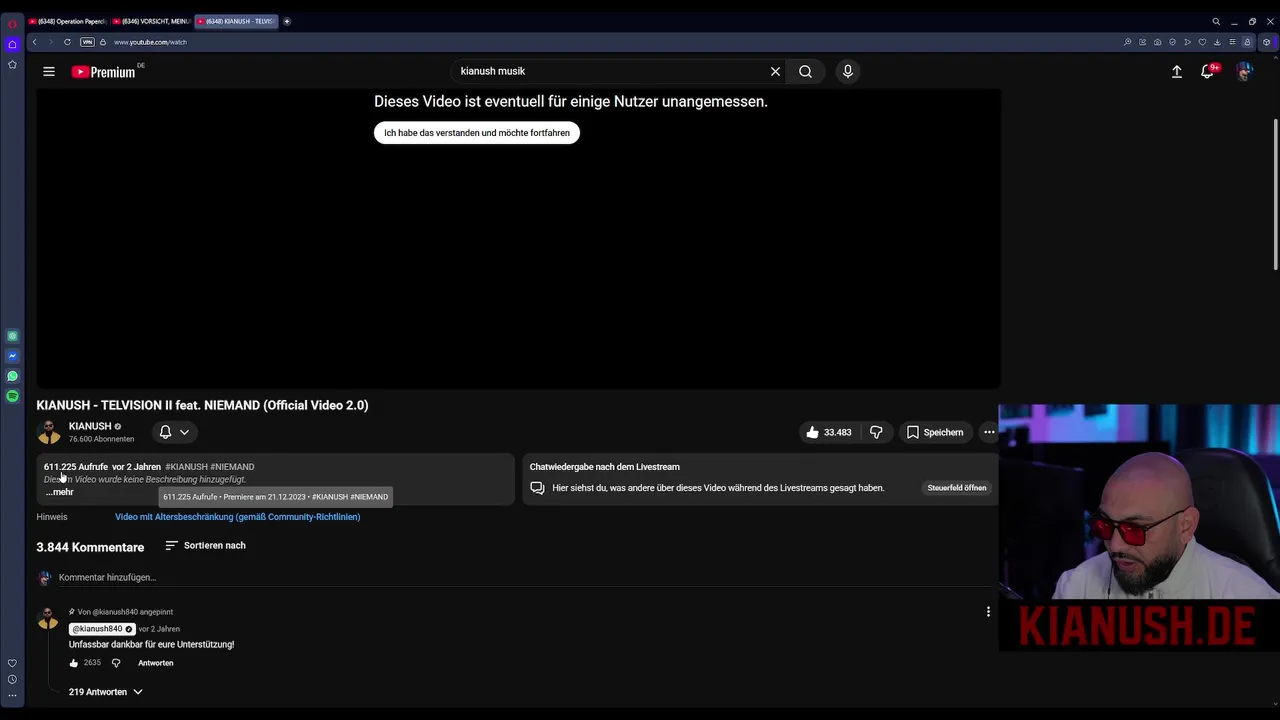This screenshot has width=1280, height=720.
Task: Switch to the 'VORSICHT, MEINUNG' browser tab
Action: (x=151, y=21)
